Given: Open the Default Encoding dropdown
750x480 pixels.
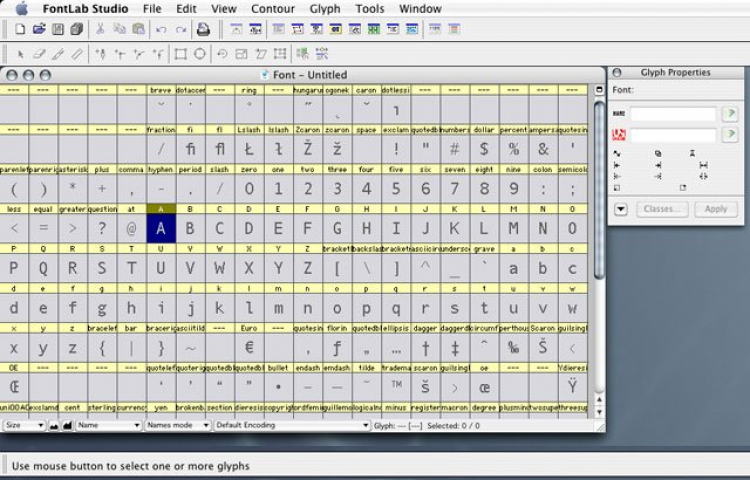Looking at the screenshot, I should (x=292, y=425).
